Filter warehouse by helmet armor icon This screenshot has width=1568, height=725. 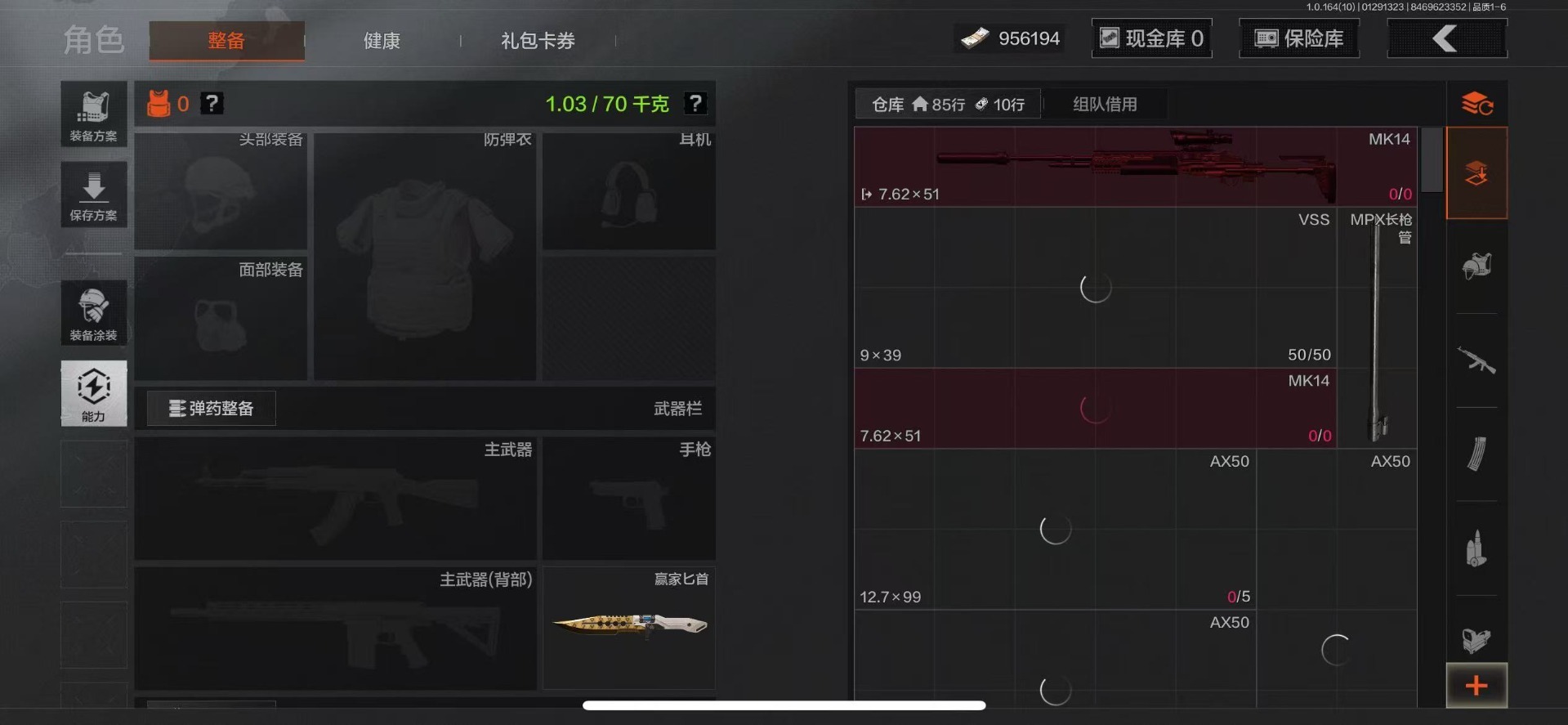1476,266
